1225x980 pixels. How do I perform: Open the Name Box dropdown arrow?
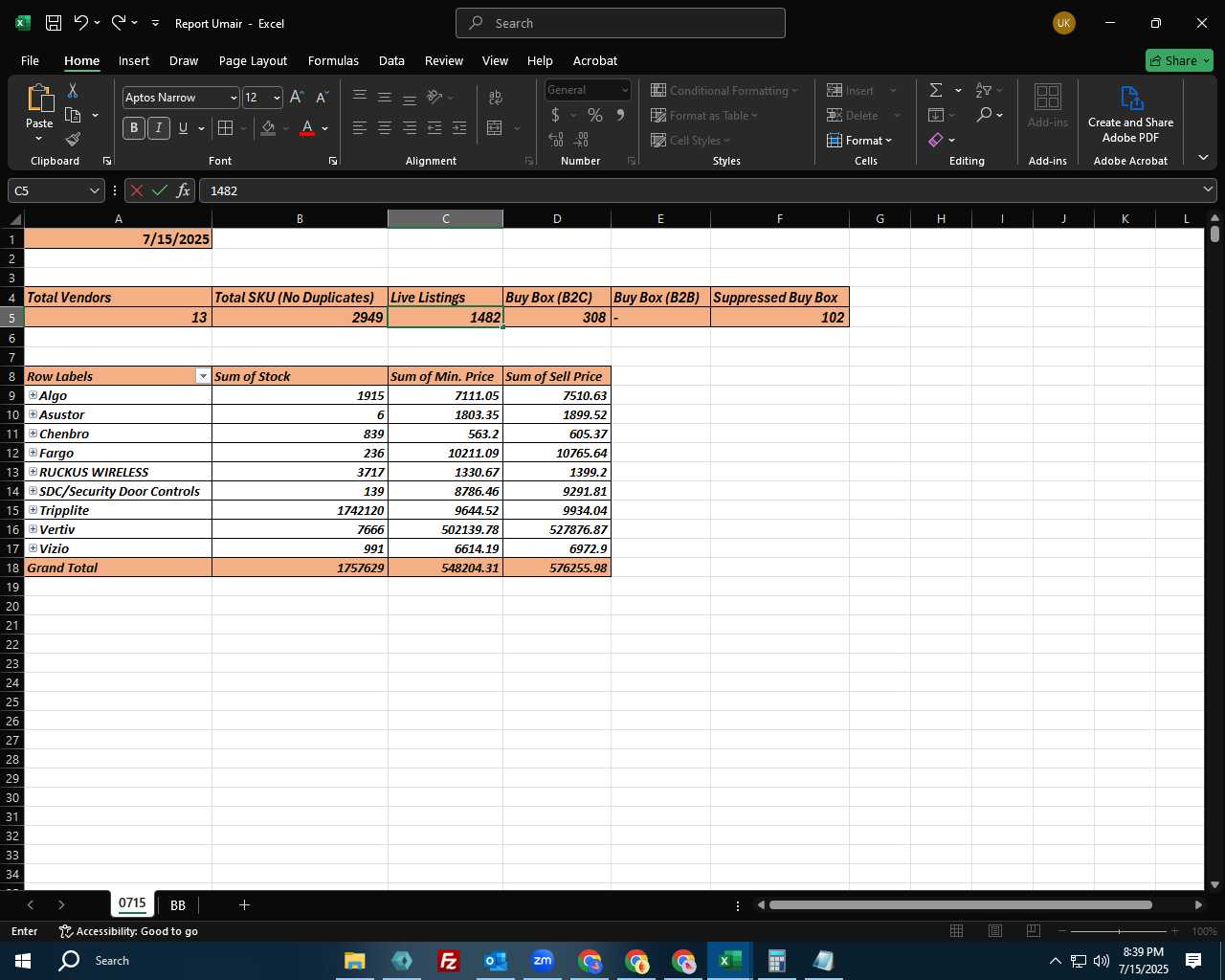coord(94,190)
